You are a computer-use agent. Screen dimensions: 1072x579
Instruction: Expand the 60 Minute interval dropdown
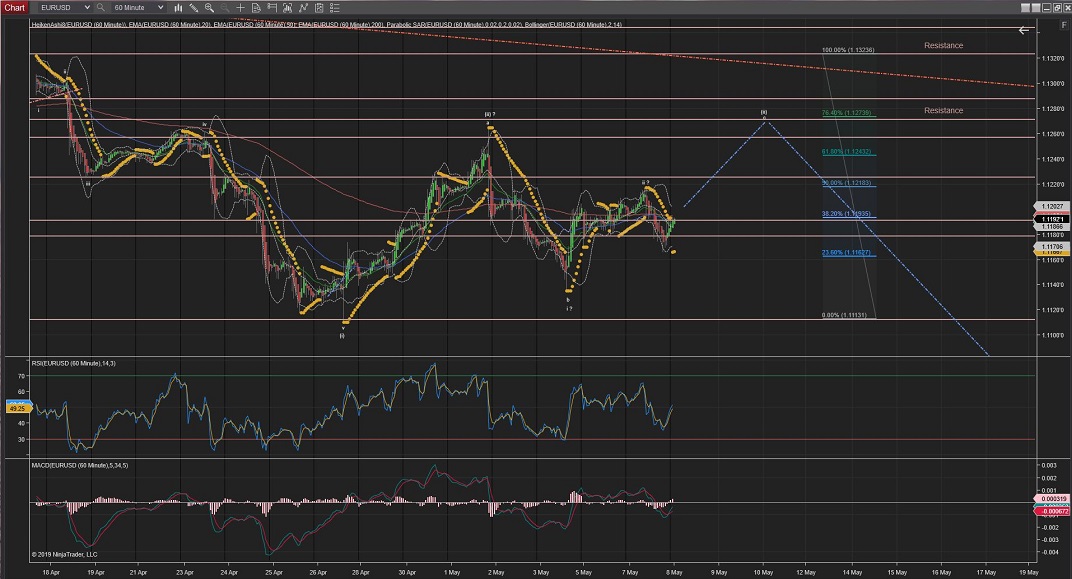click(x=158, y=7)
